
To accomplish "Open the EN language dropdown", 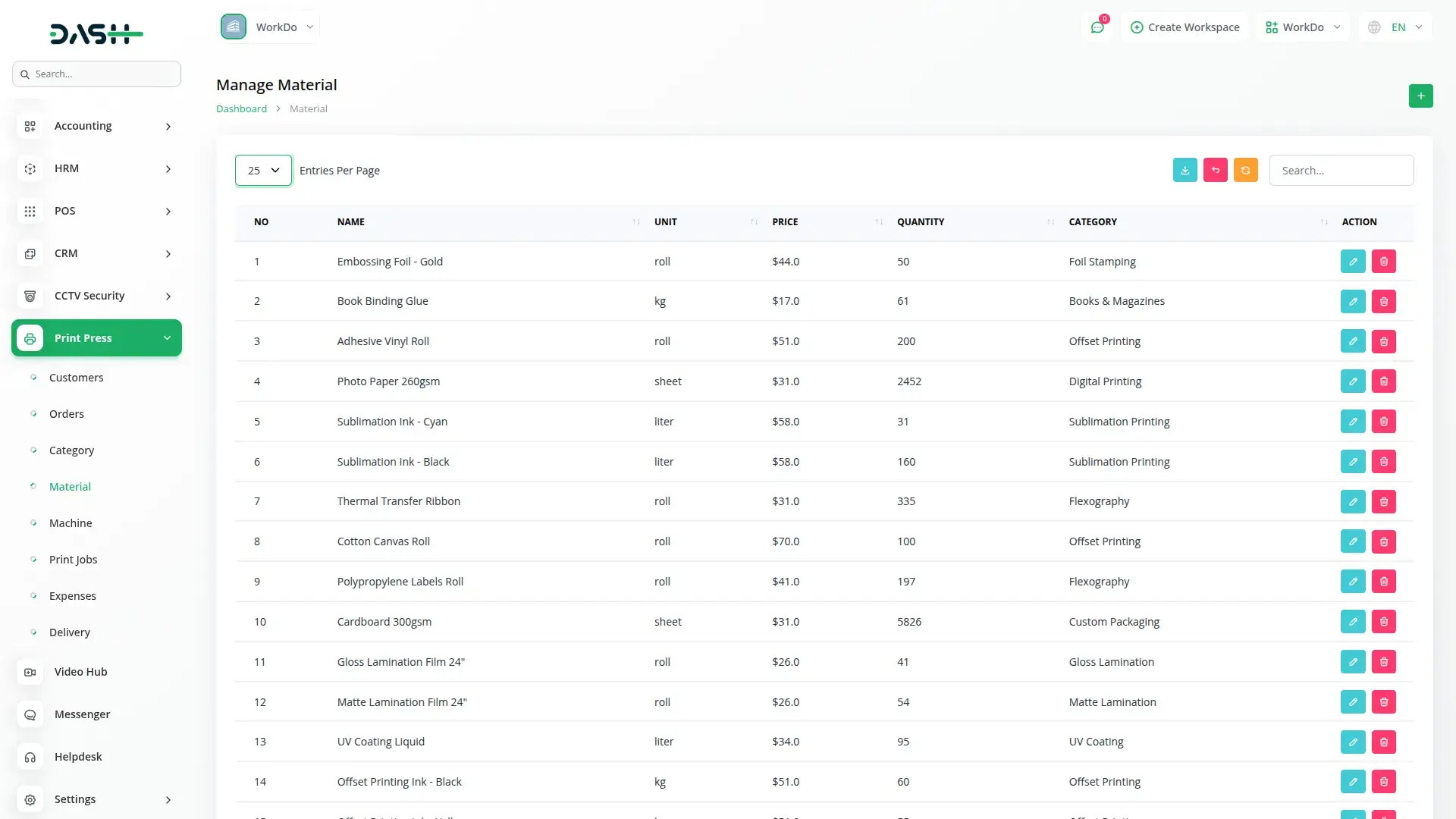I will click(1395, 27).
